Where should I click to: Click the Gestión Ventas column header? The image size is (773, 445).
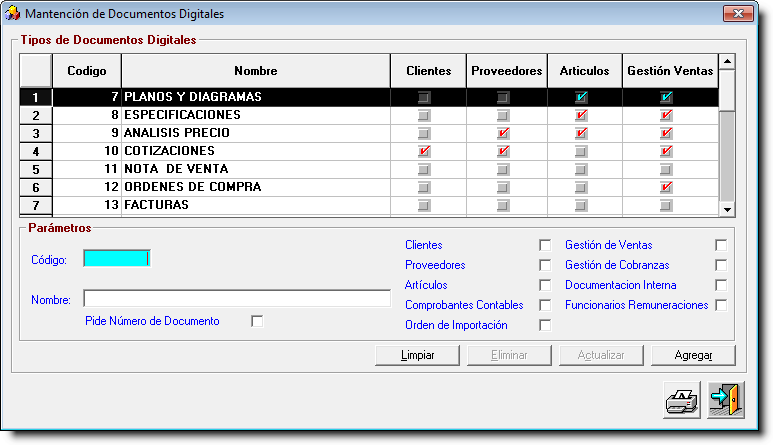(x=670, y=71)
